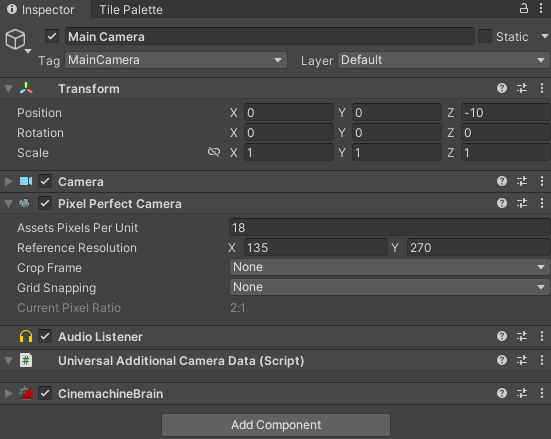Click Position X field
The height and width of the screenshot is (439, 551).
pos(289,113)
